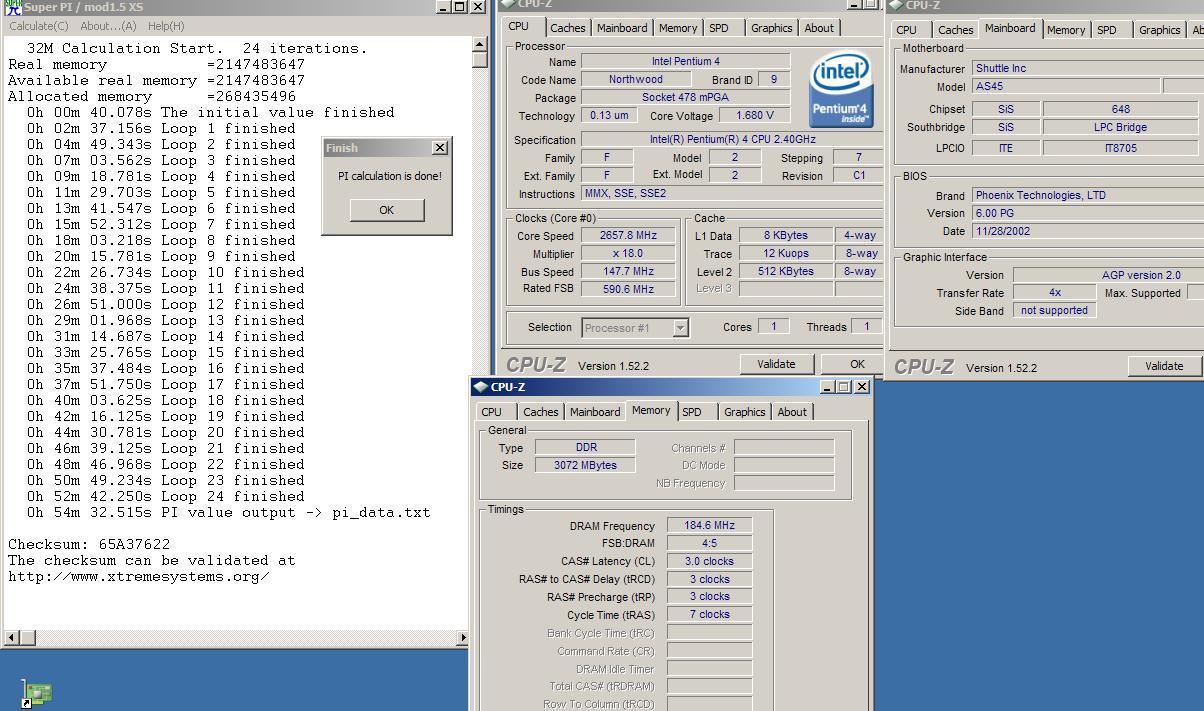
Task: Click the CPU-Z Memory window title icon
Action: [x=481, y=387]
